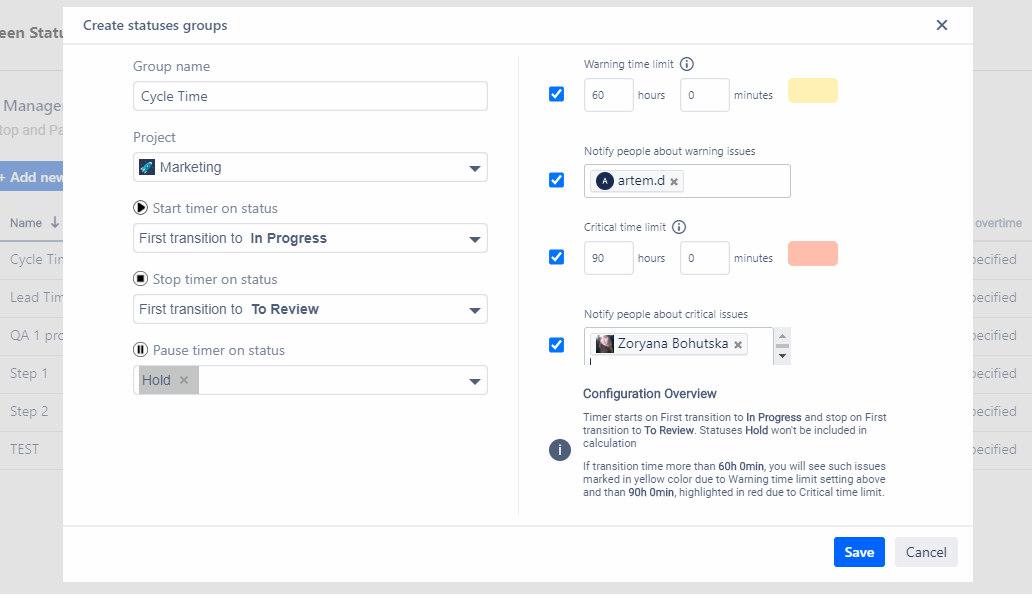Click the play icon beside Start timer

140,208
